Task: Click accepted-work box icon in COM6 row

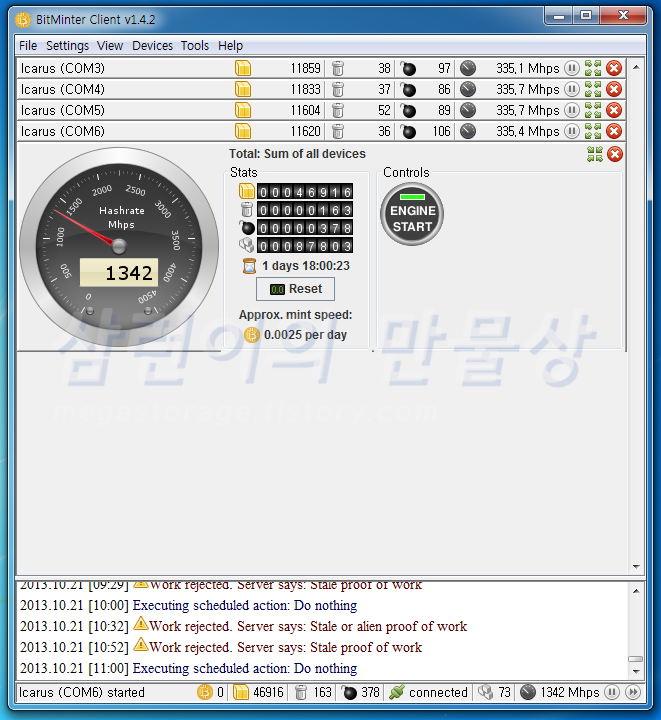Action: tap(243, 131)
